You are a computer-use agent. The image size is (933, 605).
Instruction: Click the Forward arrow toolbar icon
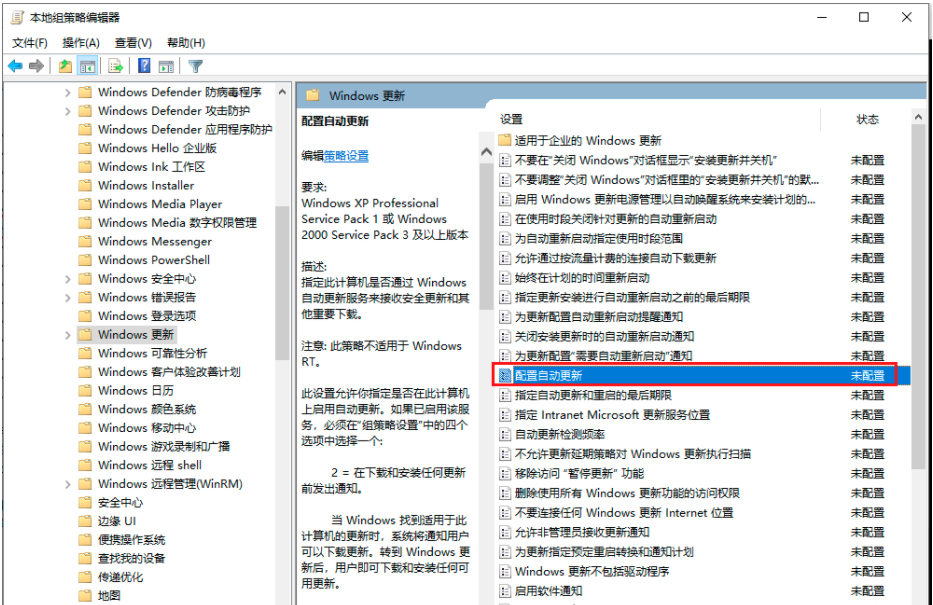click(37, 66)
